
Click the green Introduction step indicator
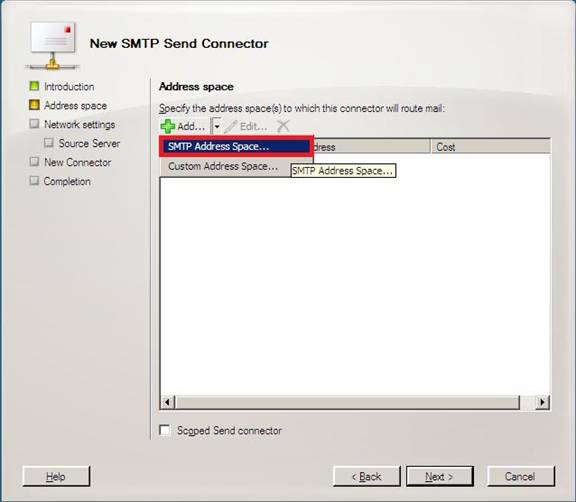(x=34, y=86)
